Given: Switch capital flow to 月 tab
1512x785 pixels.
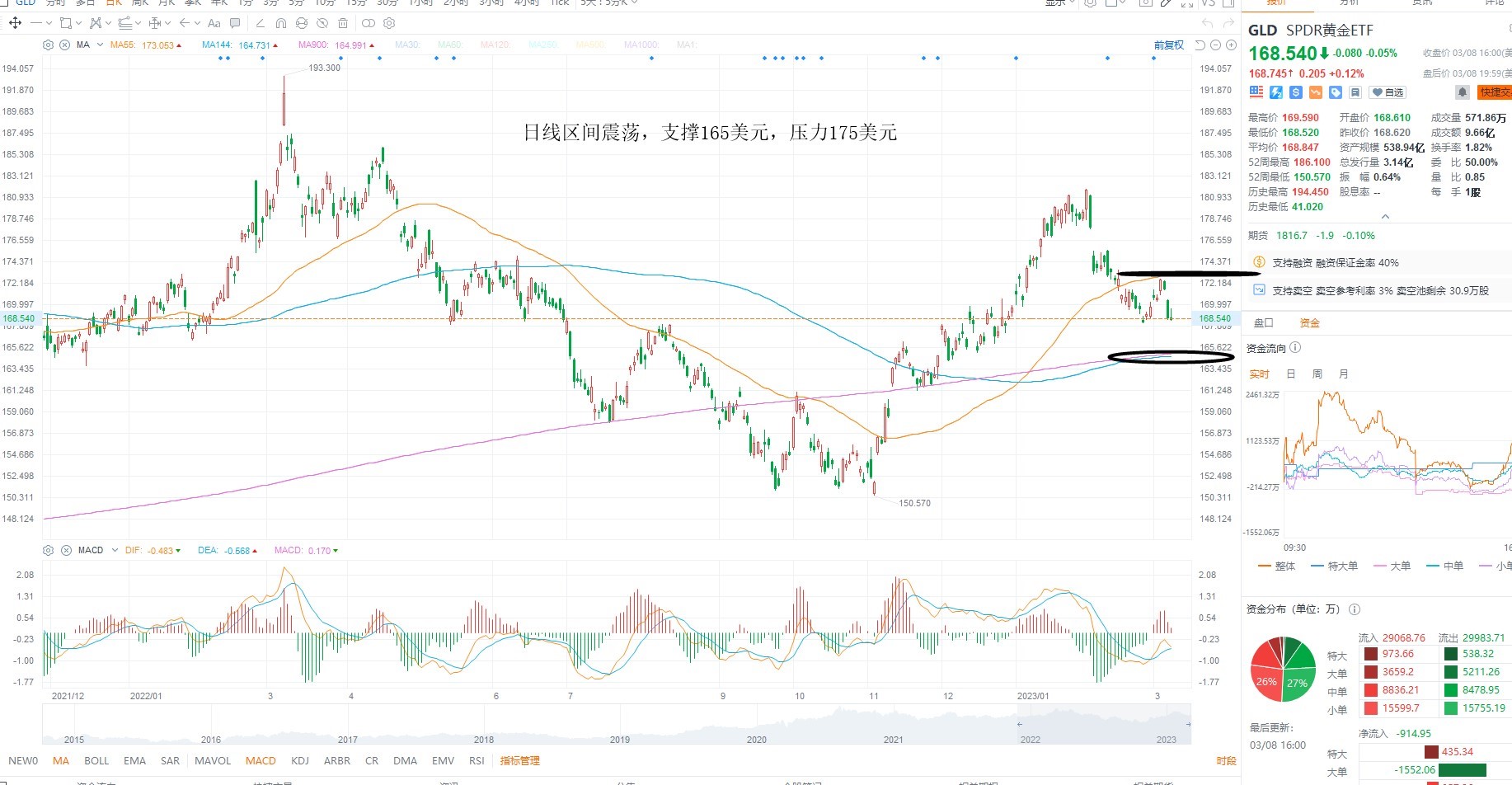Looking at the screenshot, I should tap(1344, 374).
